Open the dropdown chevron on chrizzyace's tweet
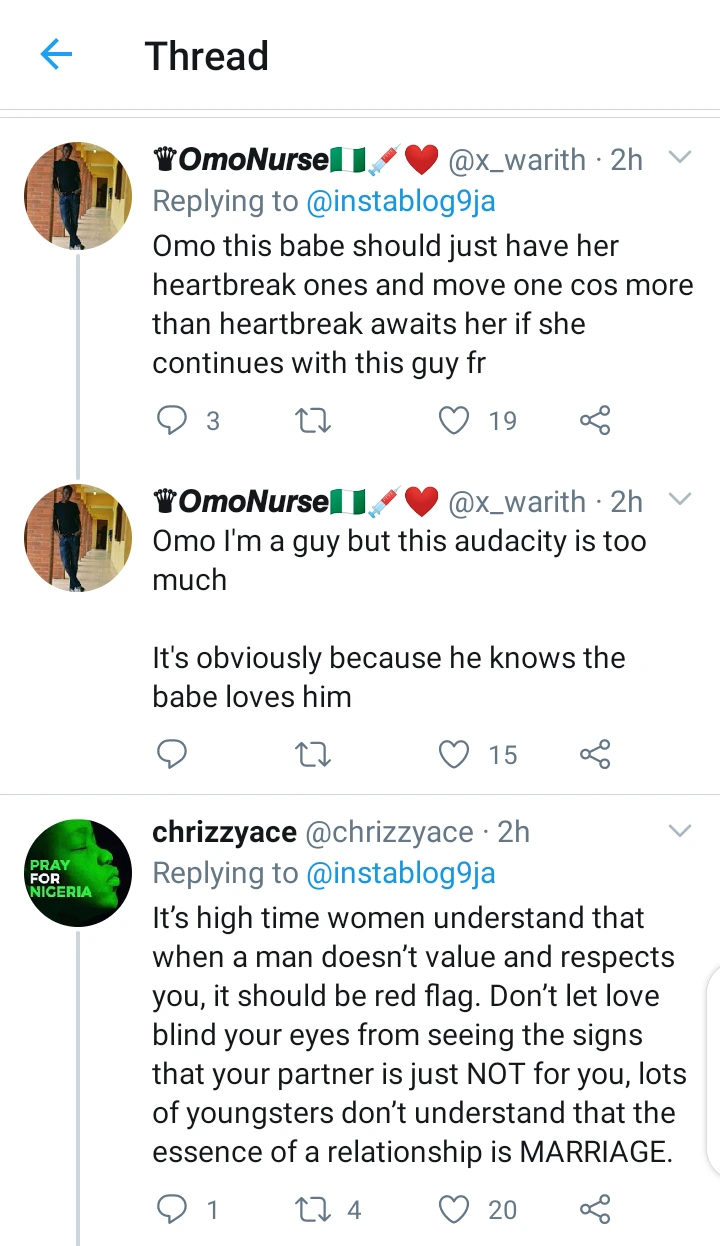The width and height of the screenshot is (720, 1246). (680, 831)
